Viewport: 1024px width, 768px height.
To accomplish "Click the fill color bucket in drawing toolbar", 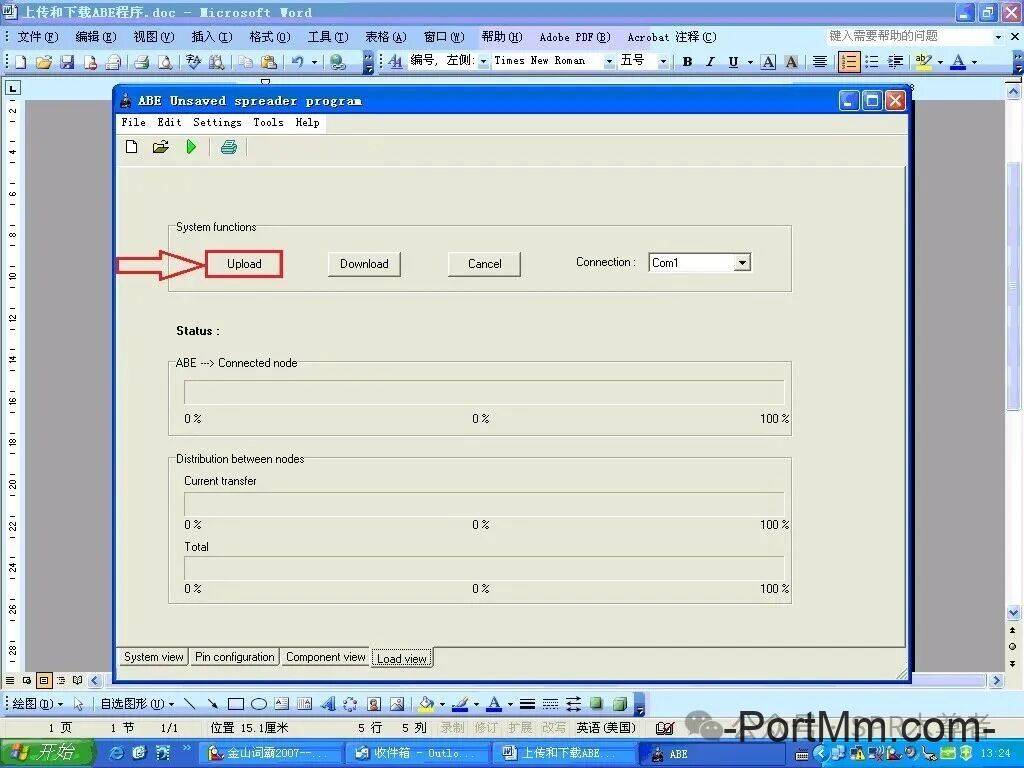I will (x=425, y=704).
